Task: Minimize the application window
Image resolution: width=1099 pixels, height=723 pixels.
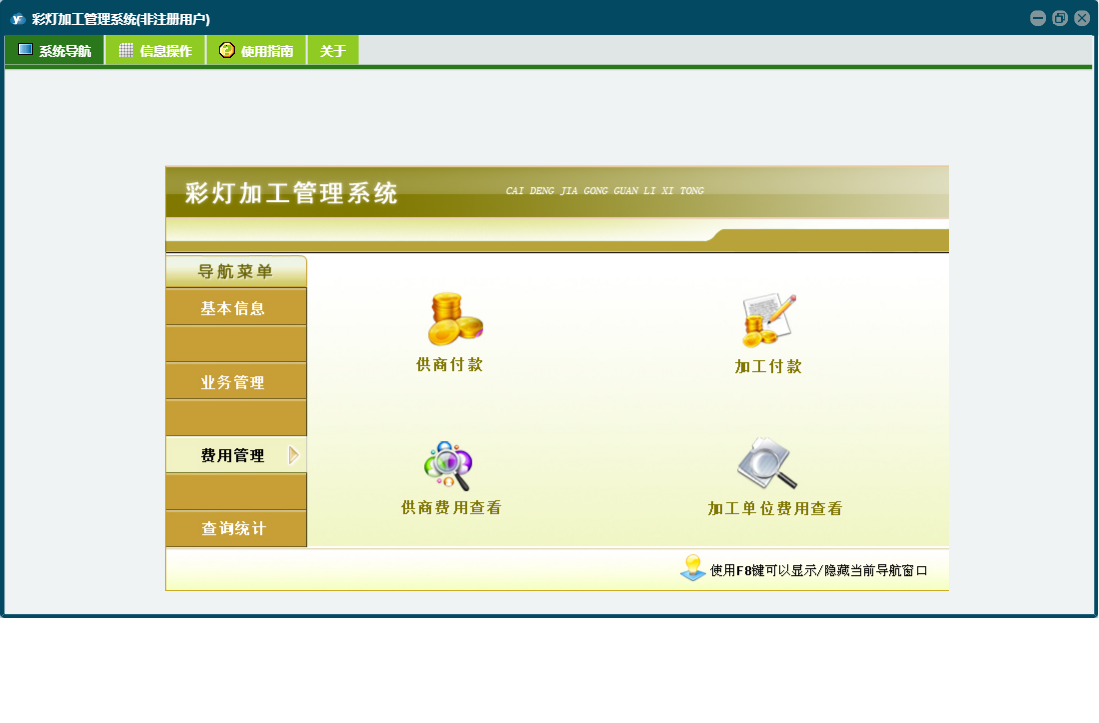Action: (1038, 18)
